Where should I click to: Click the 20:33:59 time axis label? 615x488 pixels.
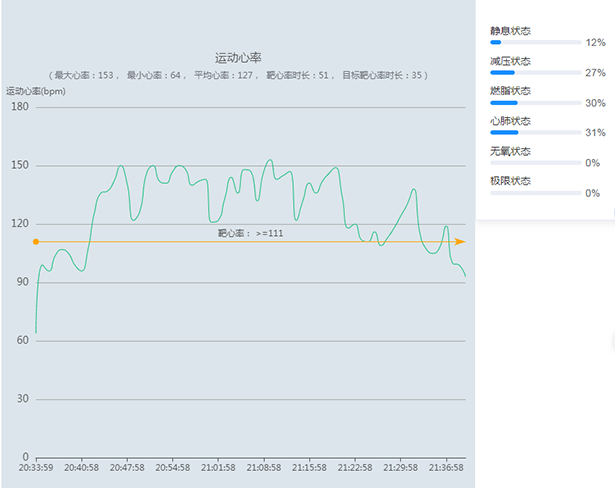[x=37, y=467]
